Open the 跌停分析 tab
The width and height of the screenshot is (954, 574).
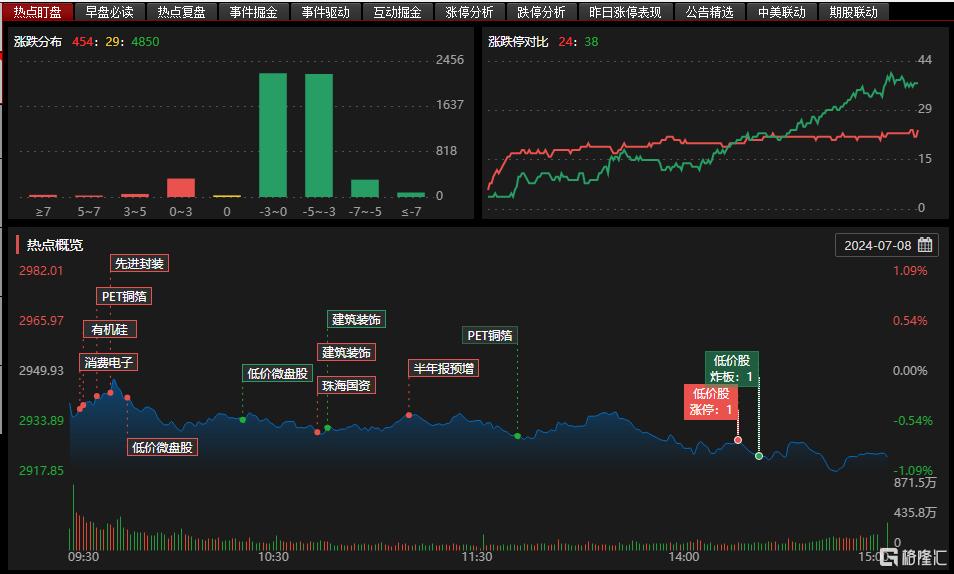(x=541, y=12)
